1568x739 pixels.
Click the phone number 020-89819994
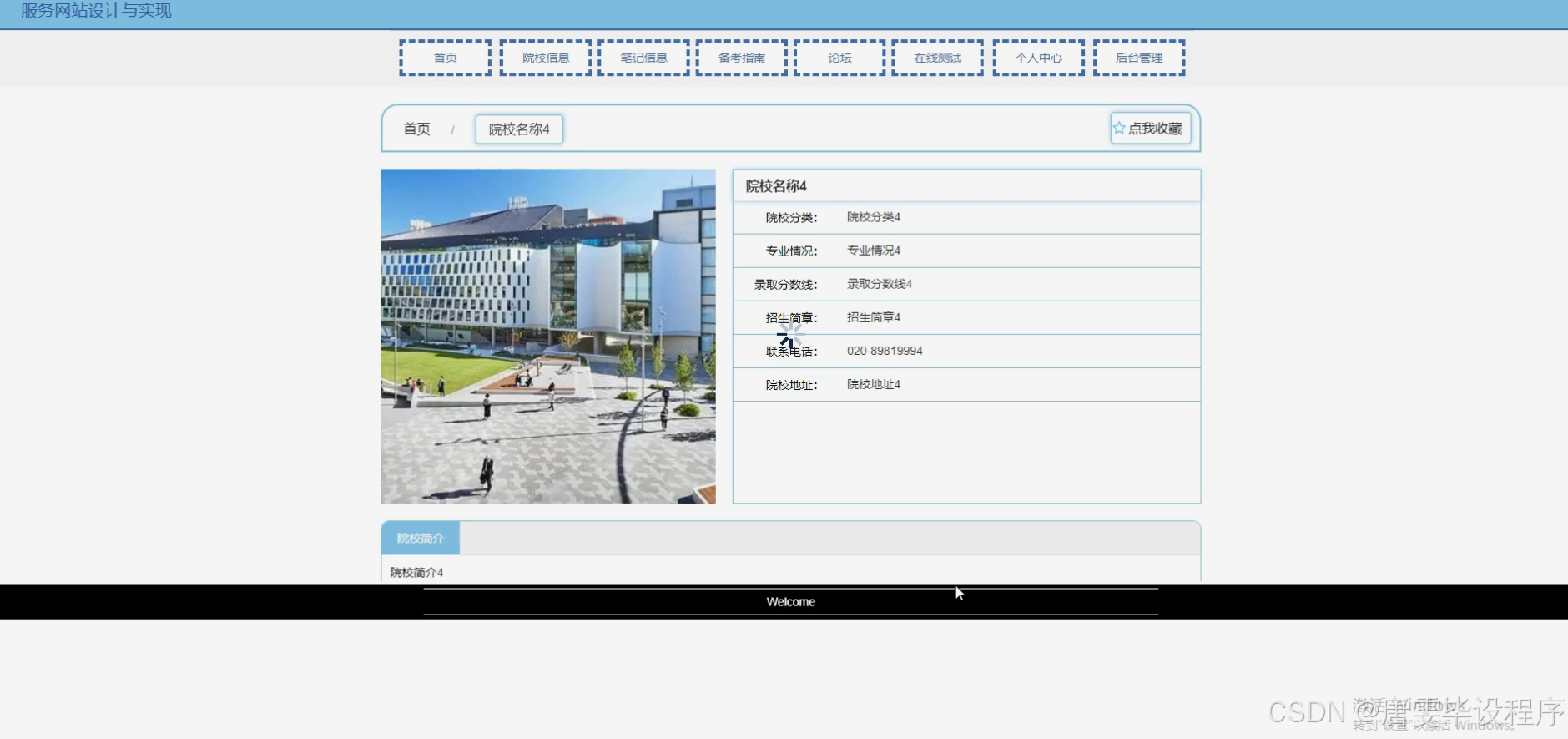click(885, 351)
